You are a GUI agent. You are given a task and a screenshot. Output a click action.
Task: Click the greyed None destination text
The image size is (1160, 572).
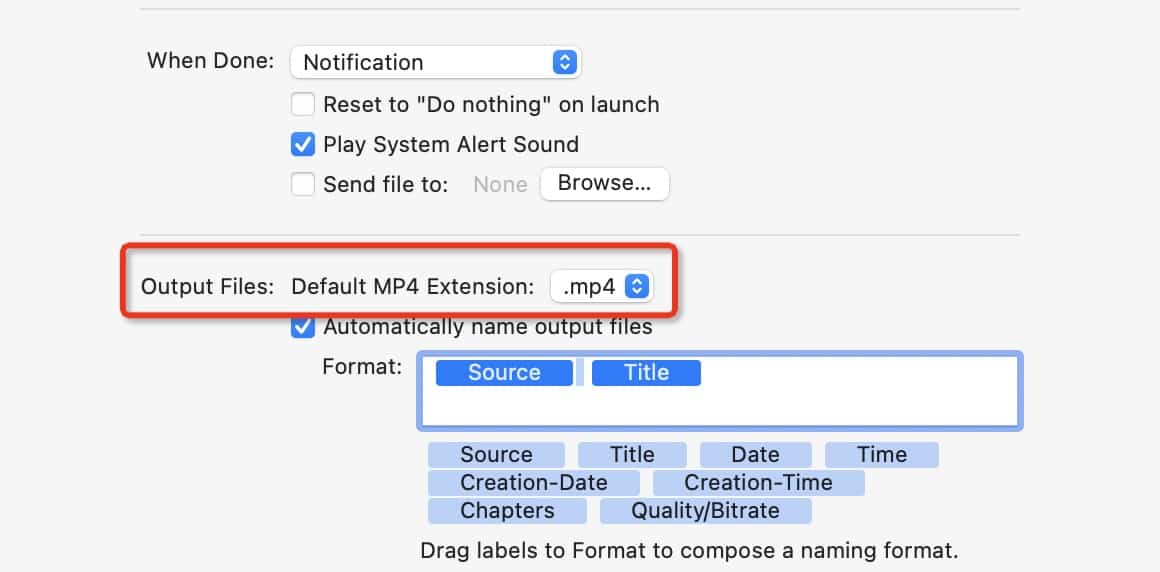[500, 184]
